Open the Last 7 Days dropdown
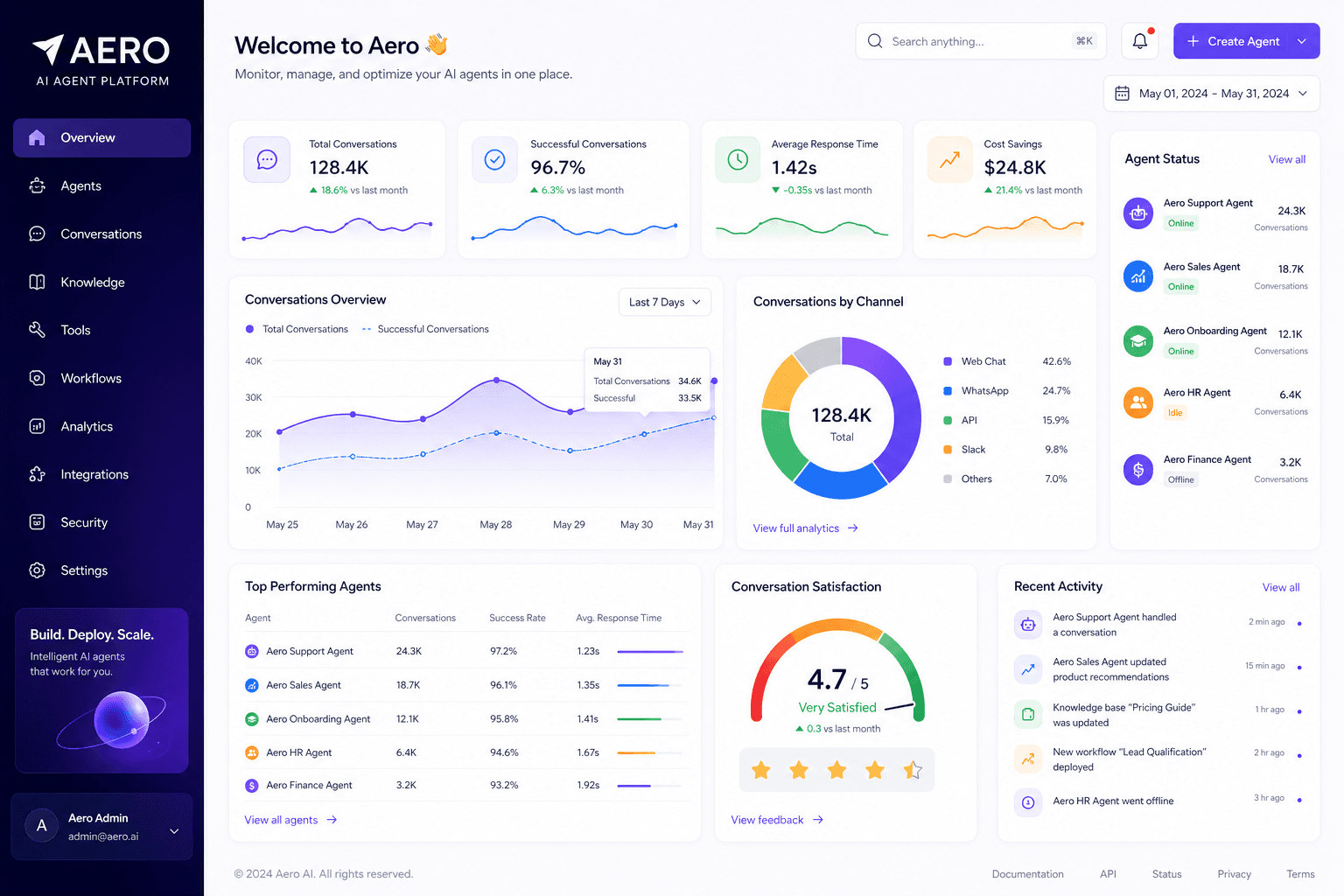This screenshot has height=896, width=1344. 664,302
